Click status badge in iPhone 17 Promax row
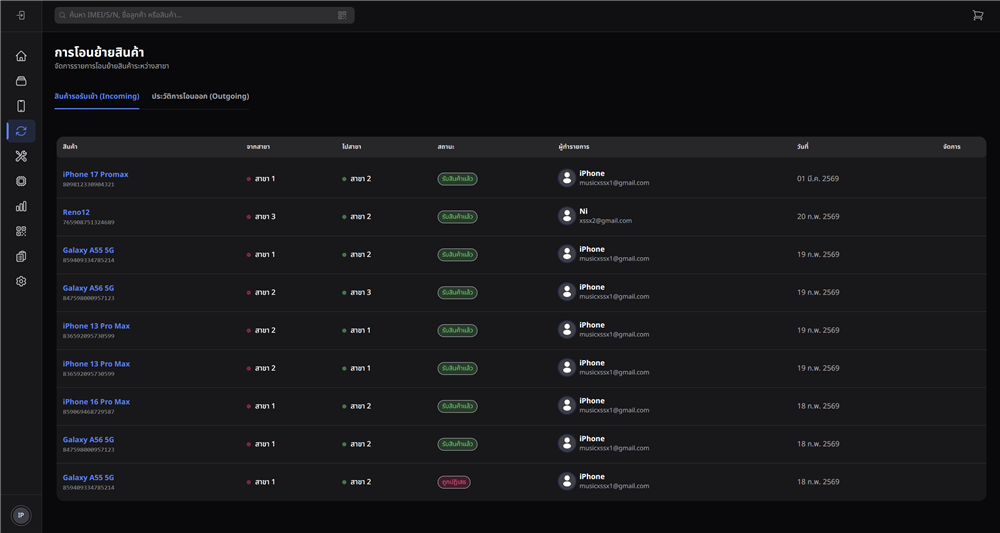 (457, 179)
